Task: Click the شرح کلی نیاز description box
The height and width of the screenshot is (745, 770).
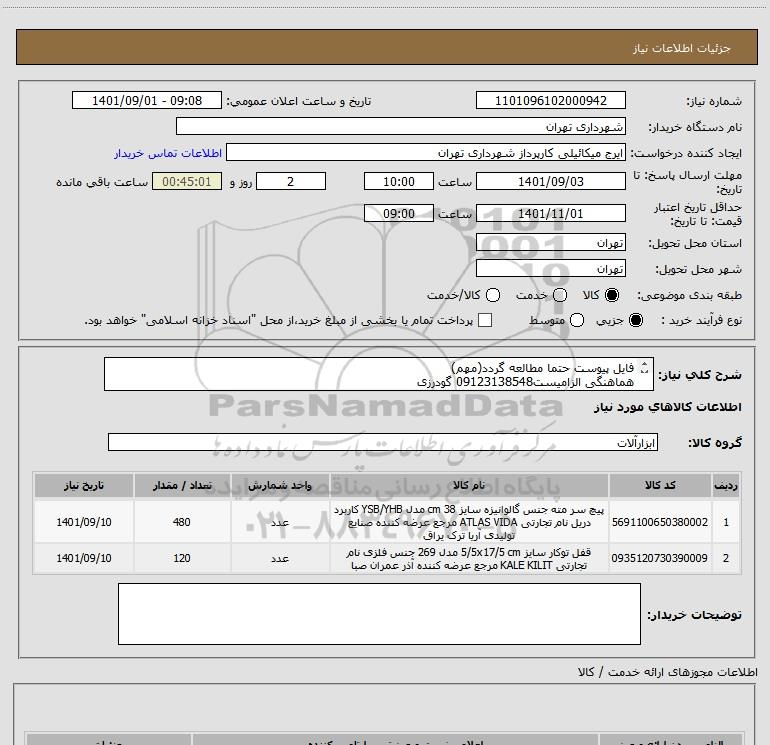Action: (379, 374)
